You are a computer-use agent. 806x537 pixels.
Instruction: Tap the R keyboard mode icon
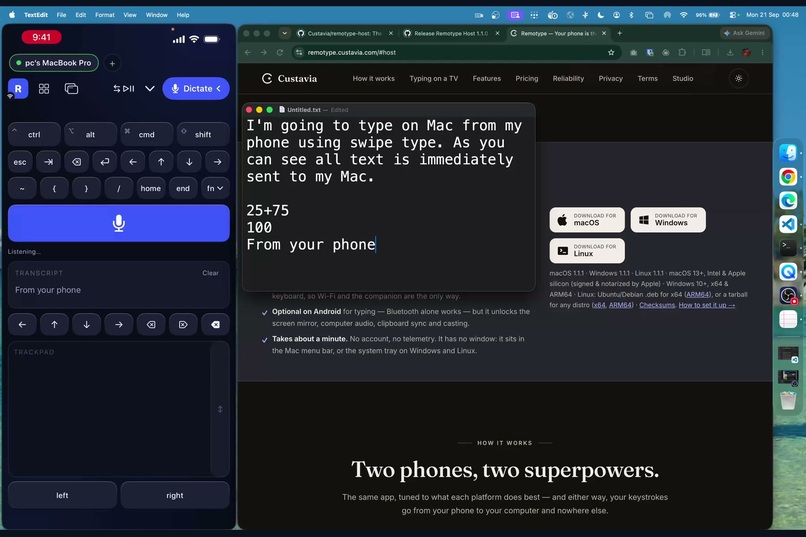tap(18, 88)
